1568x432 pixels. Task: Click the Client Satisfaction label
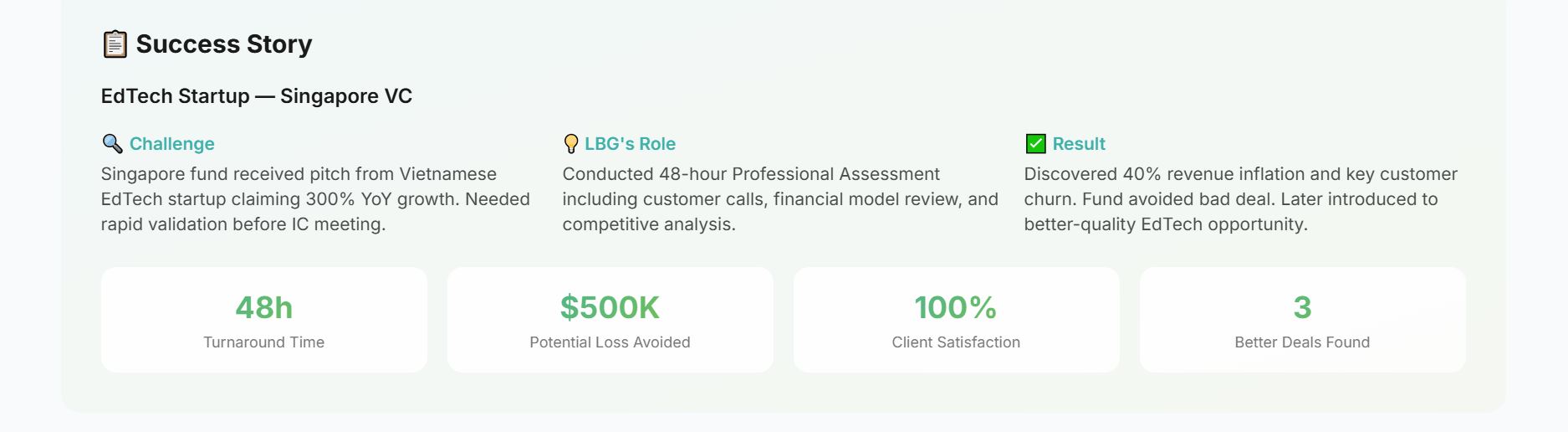coord(956,342)
